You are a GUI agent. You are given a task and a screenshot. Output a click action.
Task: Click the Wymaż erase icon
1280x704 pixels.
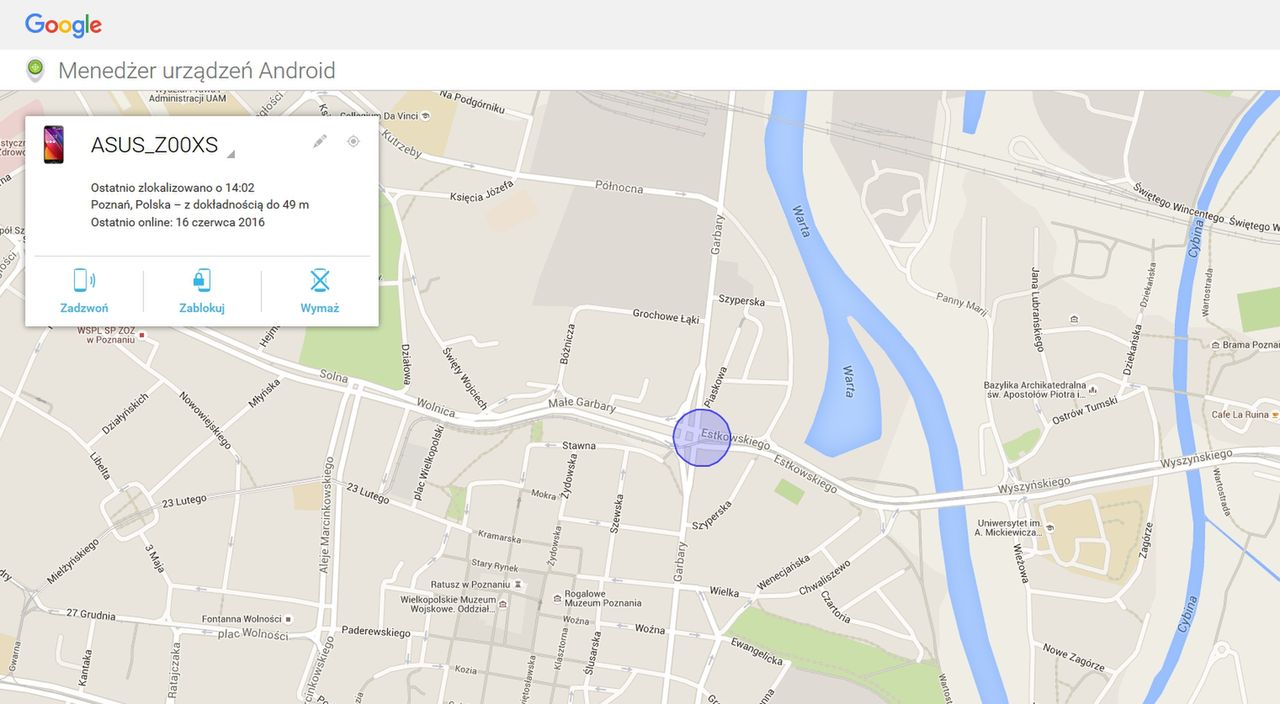click(320, 281)
